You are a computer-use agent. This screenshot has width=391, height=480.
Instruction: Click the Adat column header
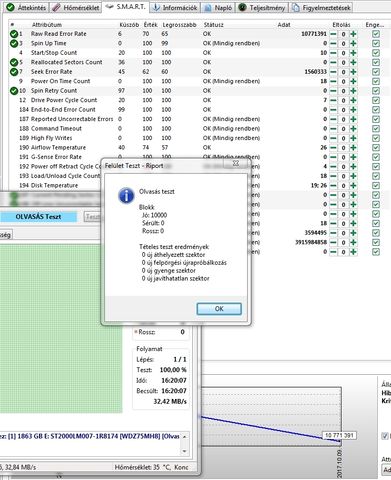(x=284, y=25)
